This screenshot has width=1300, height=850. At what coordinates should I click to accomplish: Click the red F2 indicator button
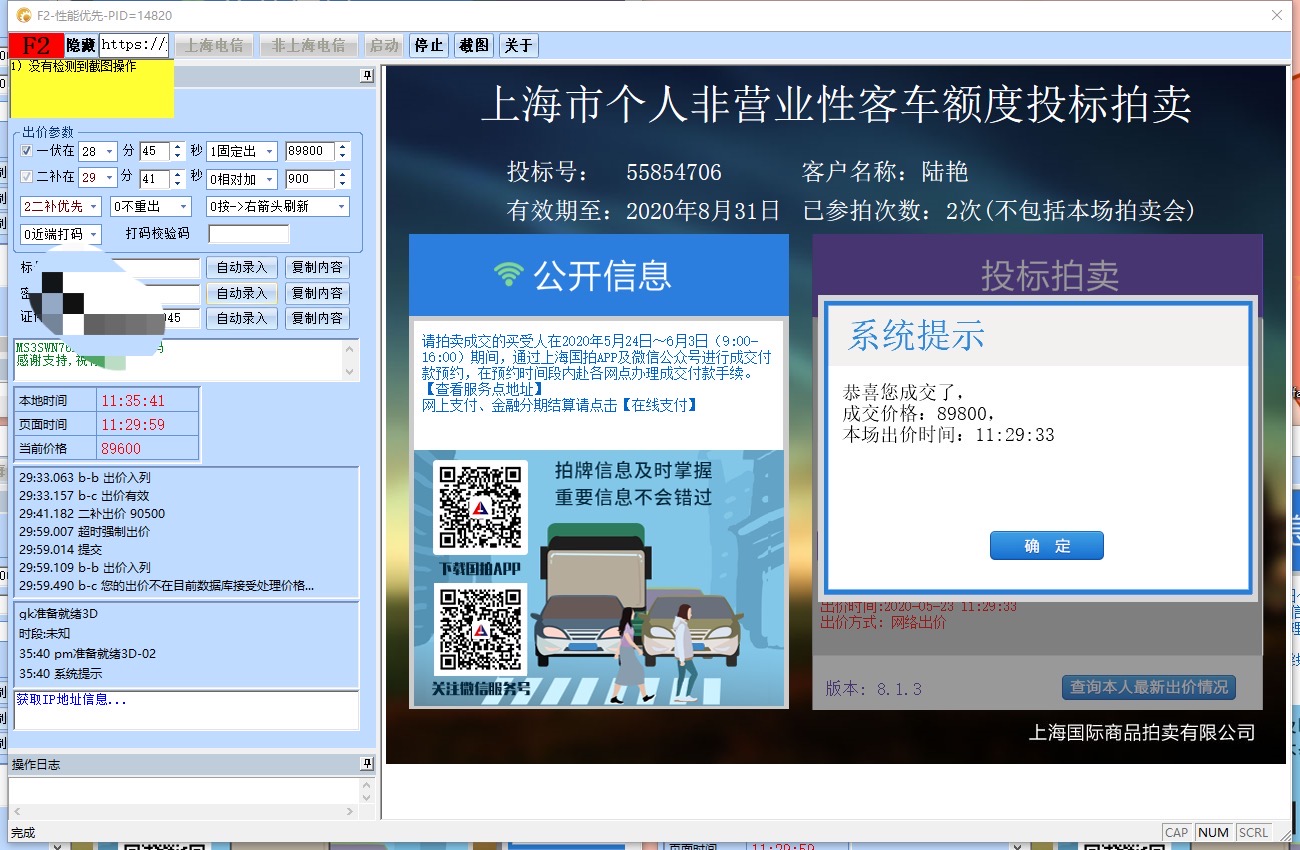(x=37, y=45)
